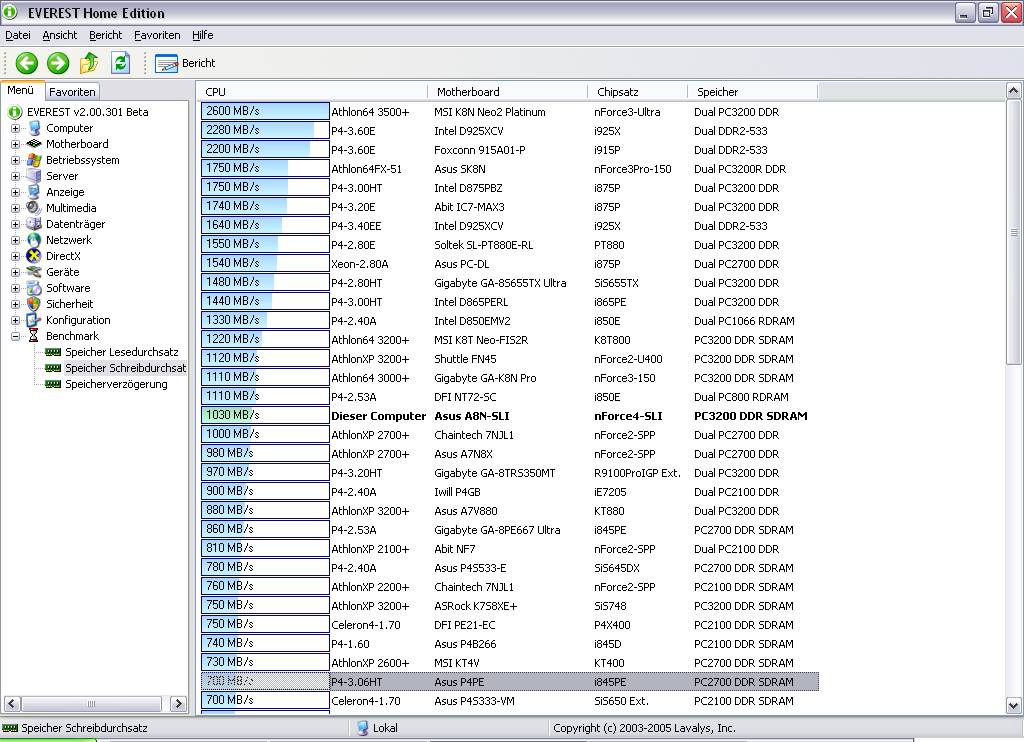Expand the Netzwerk tree node
1024x742 pixels.
point(15,240)
